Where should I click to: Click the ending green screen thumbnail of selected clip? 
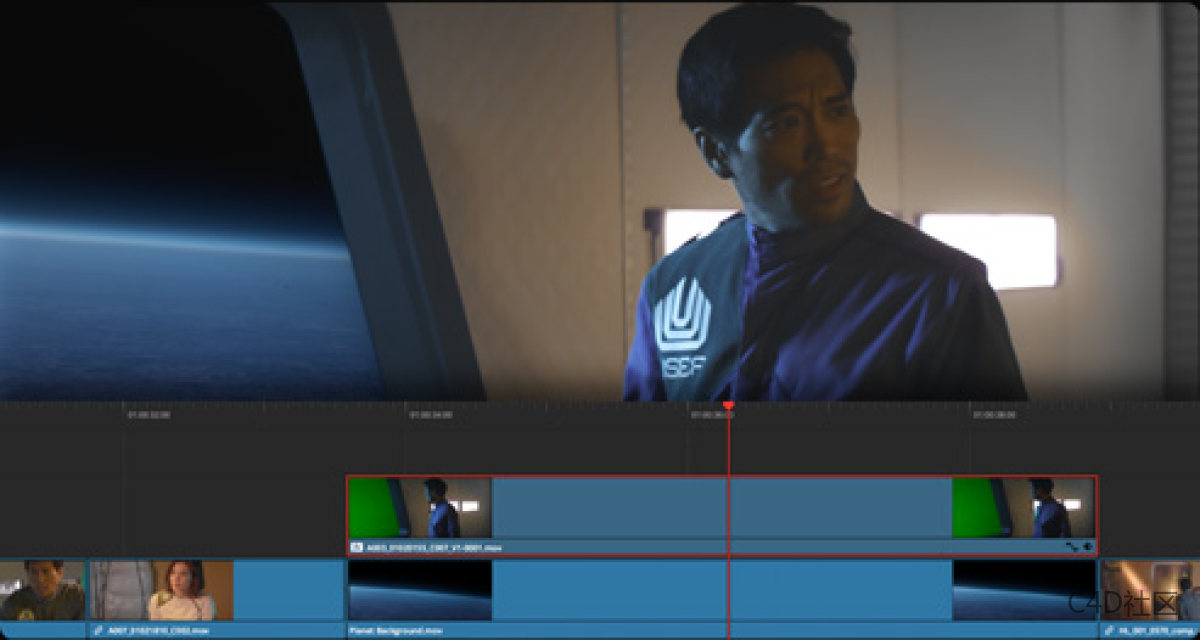click(x=1024, y=508)
